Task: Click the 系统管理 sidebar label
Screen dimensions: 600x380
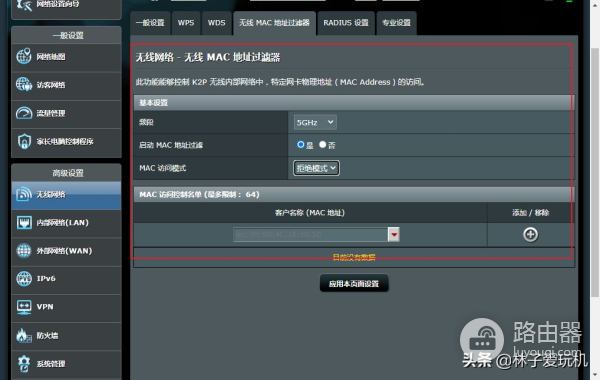Action: point(51,364)
